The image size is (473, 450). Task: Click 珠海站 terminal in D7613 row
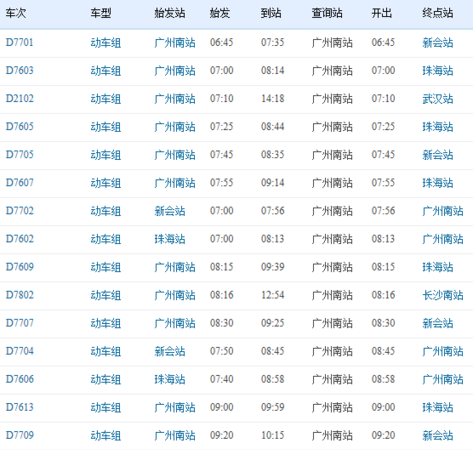(438, 407)
